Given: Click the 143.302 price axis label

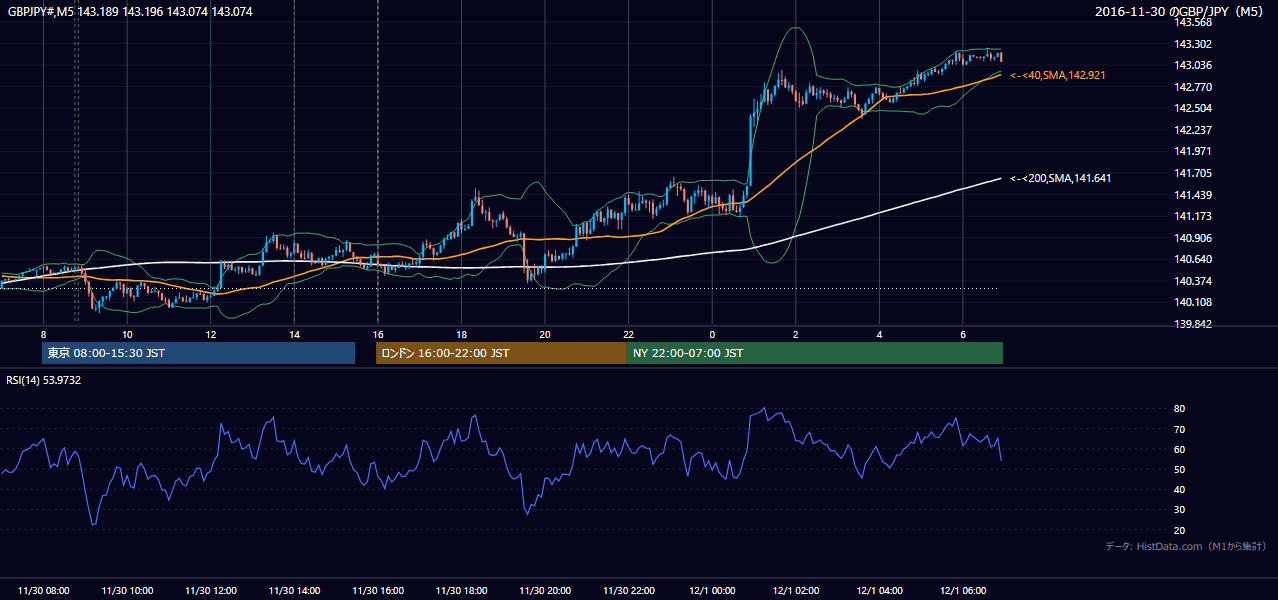Looking at the screenshot, I should (x=1192, y=44).
